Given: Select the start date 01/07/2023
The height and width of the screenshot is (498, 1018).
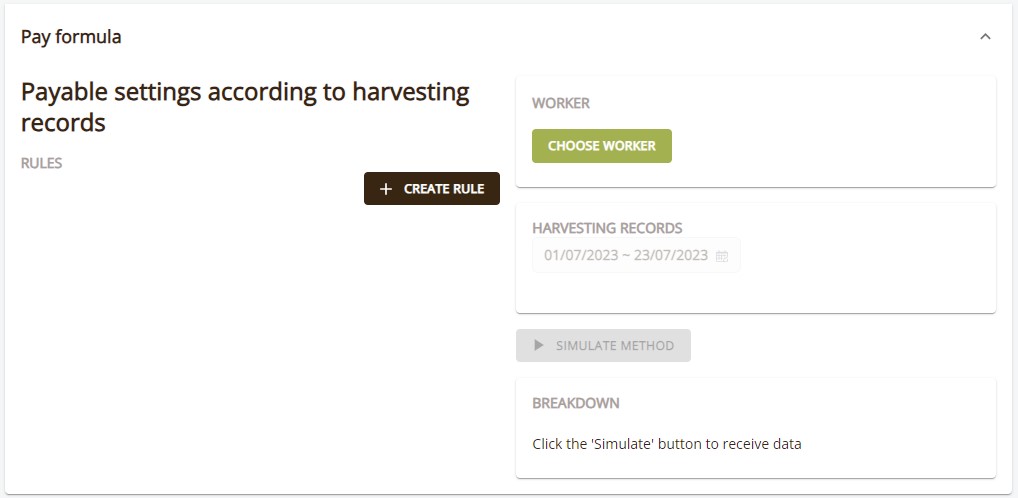Looking at the screenshot, I should tap(581, 255).
